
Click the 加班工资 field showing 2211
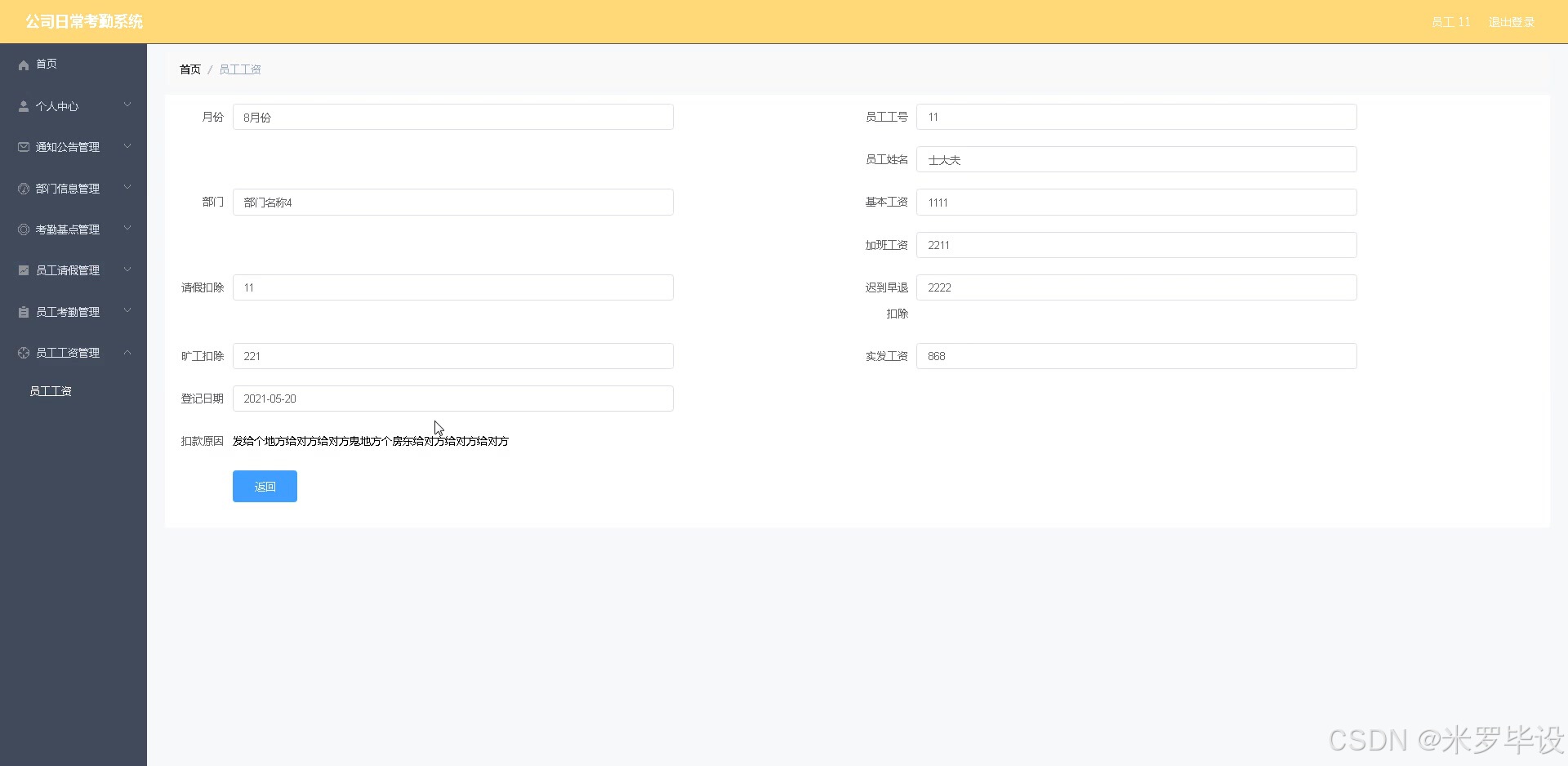[x=1137, y=245]
